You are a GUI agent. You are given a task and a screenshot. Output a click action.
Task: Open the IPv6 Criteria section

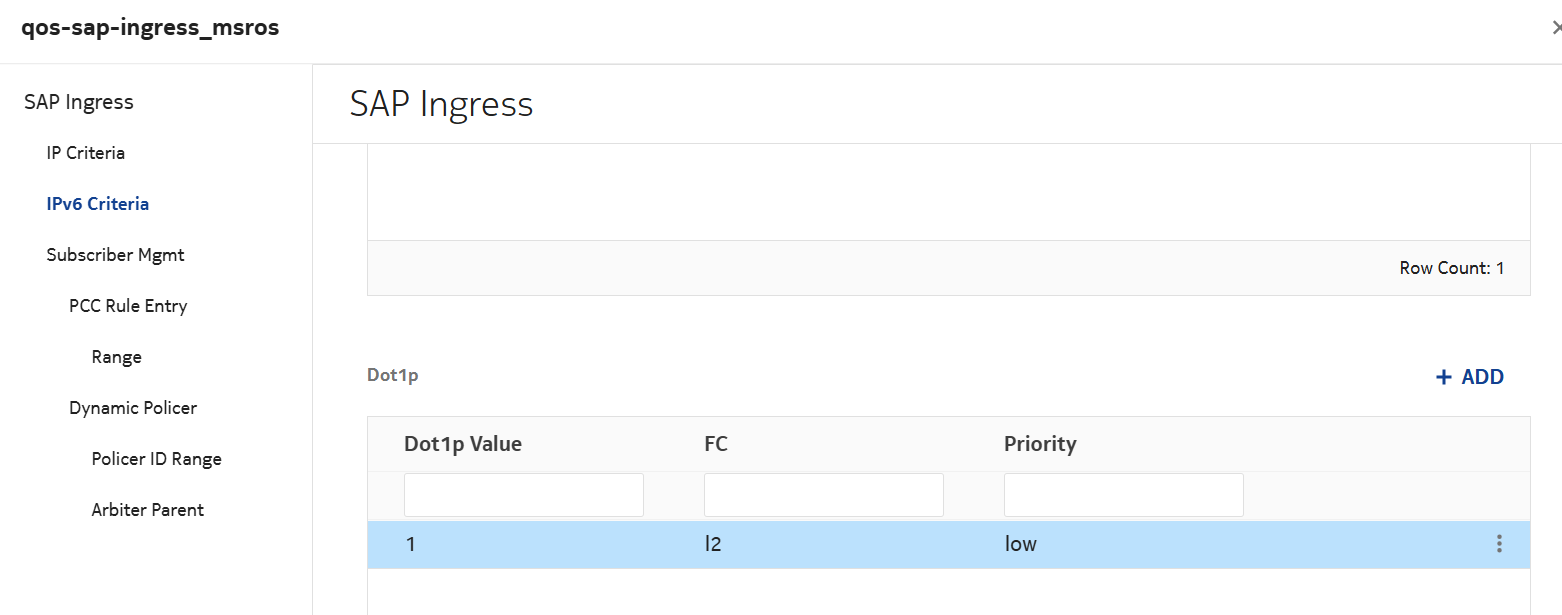97,204
